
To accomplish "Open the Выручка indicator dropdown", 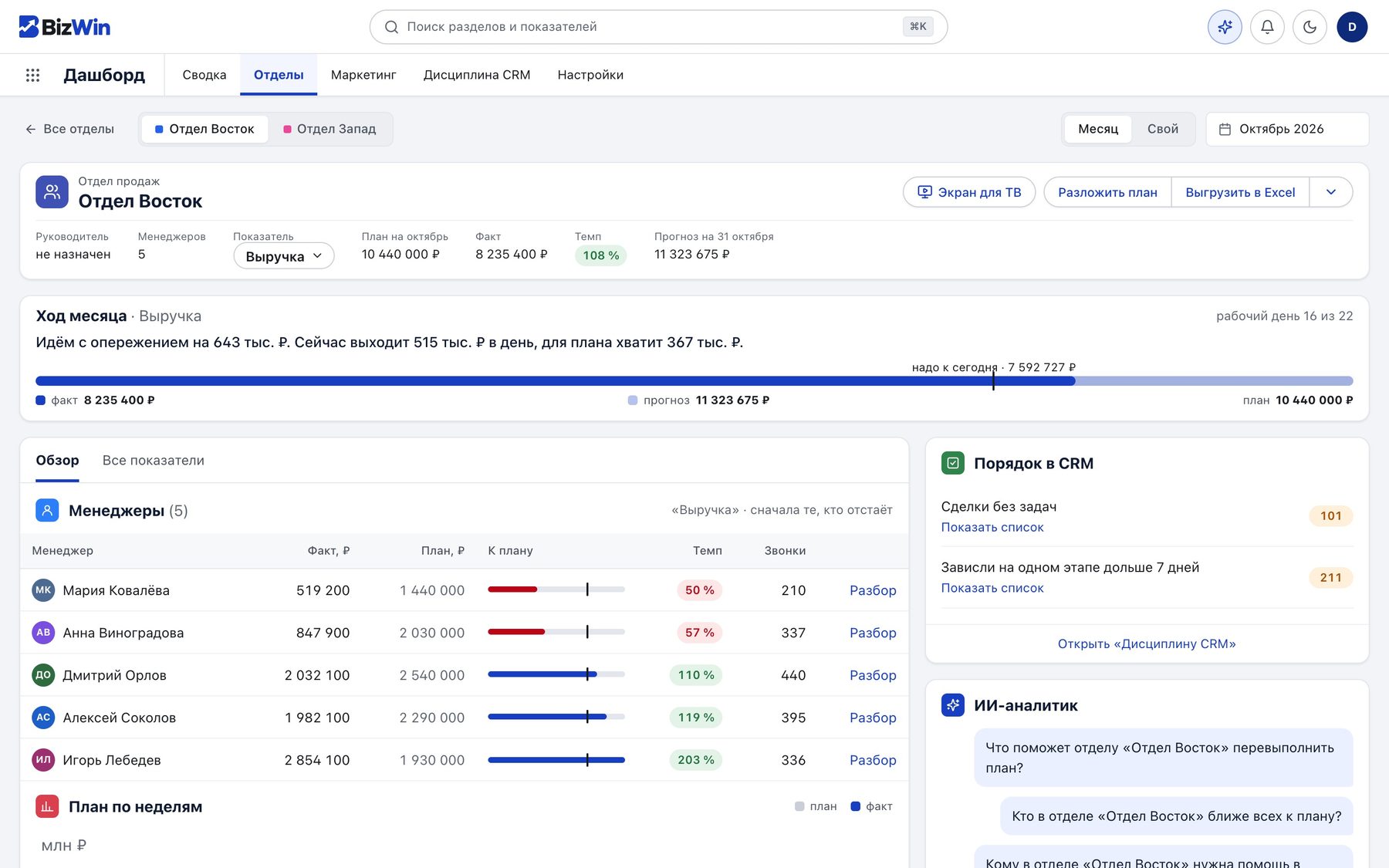I will click(x=283, y=256).
